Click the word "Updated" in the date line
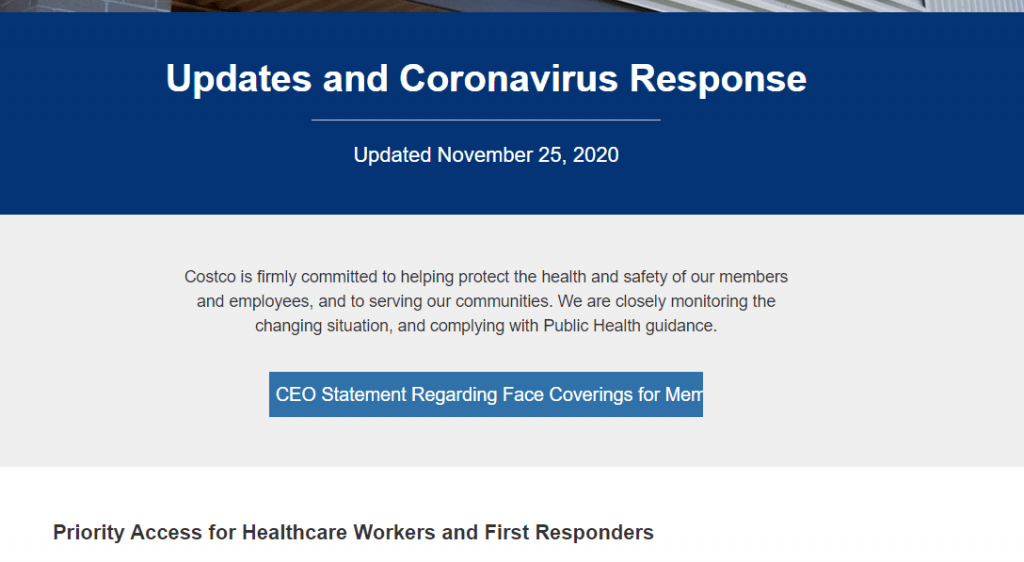1024x562 pixels. [x=392, y=155]
